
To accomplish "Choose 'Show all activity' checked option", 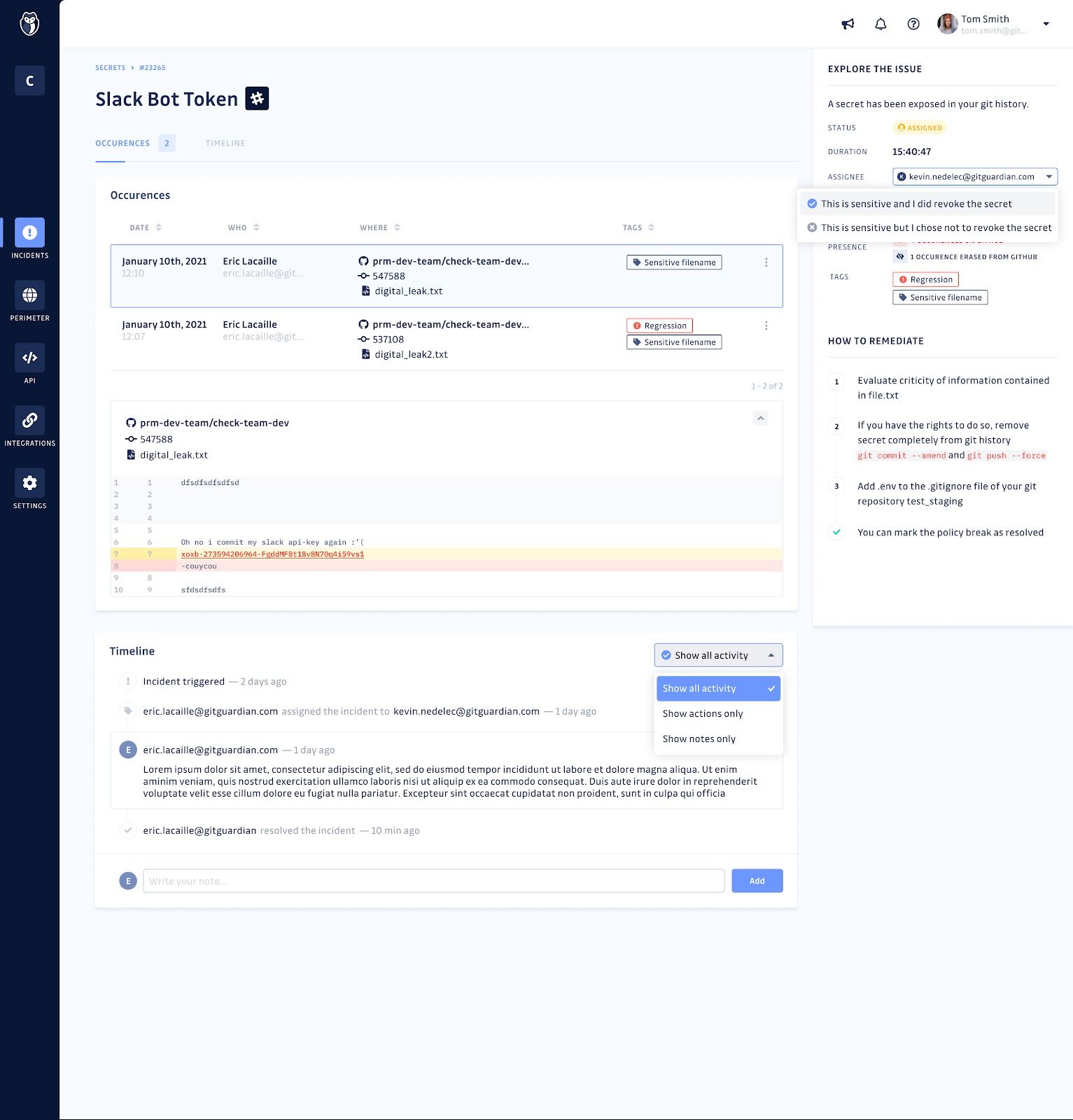I will pyautogui.click(x=718, y=688).
